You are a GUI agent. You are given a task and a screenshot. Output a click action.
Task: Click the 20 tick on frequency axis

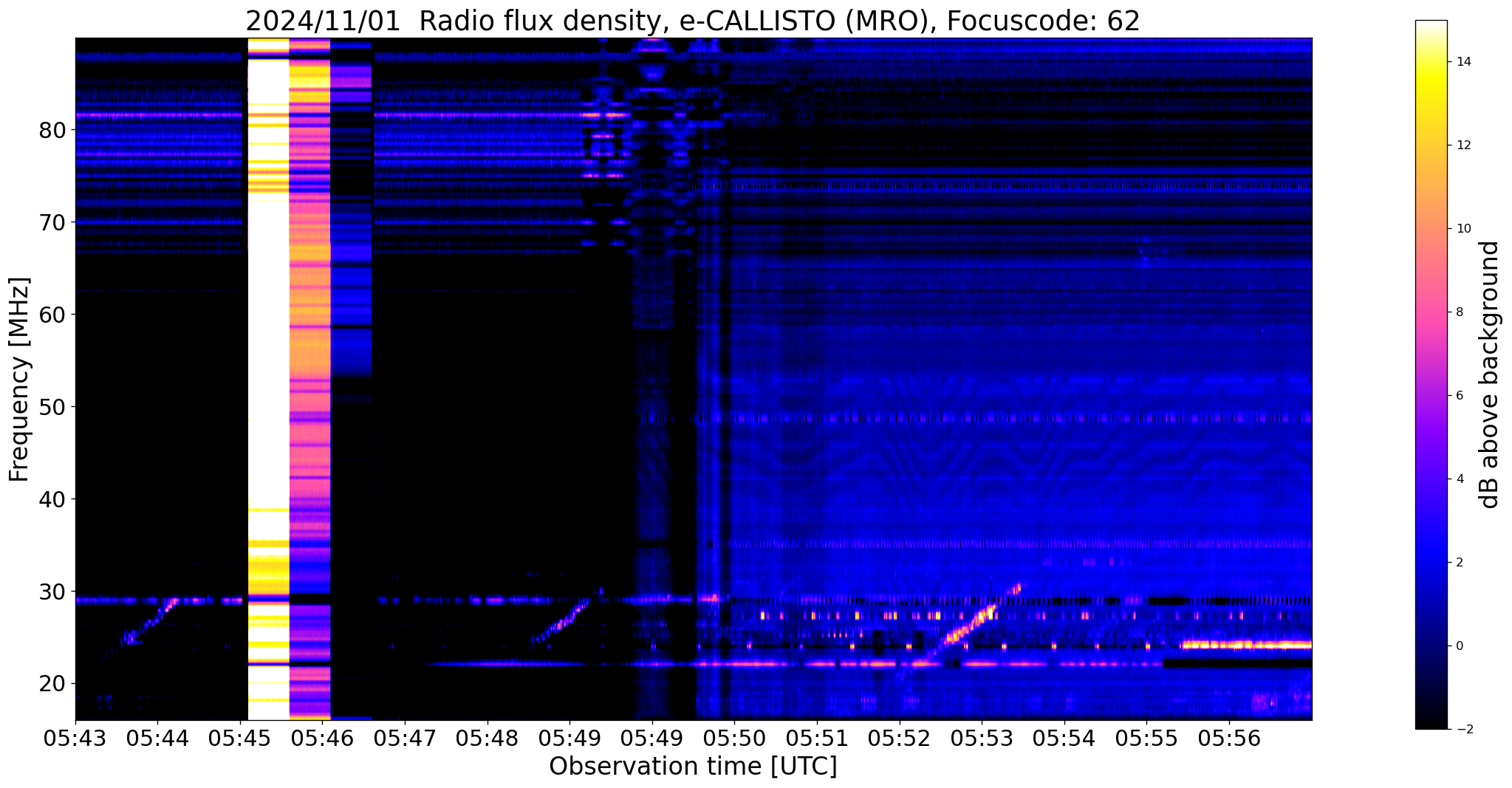point(53,684)
